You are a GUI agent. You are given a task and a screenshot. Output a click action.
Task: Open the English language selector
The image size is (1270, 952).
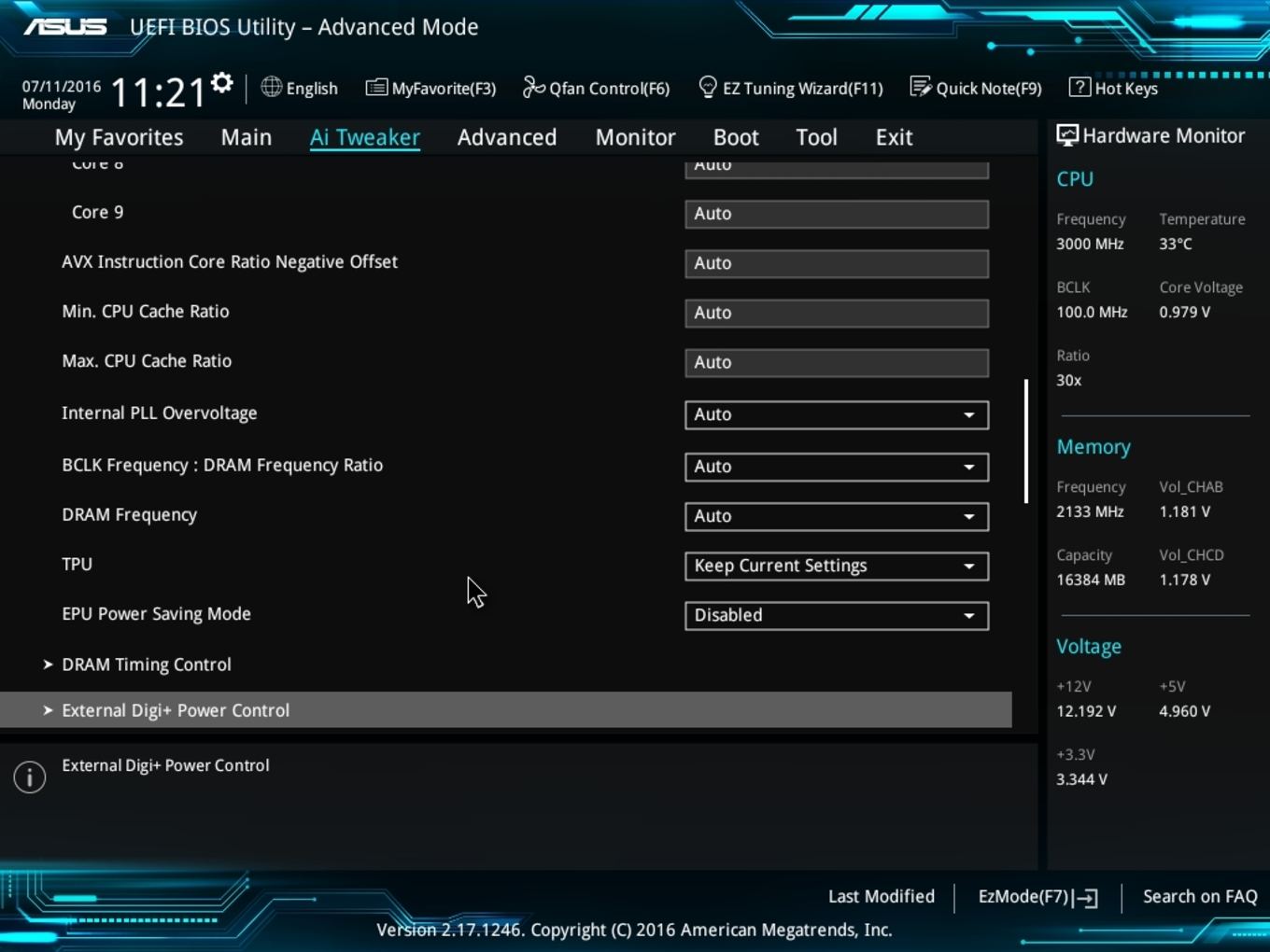click(x=300, y=88)
